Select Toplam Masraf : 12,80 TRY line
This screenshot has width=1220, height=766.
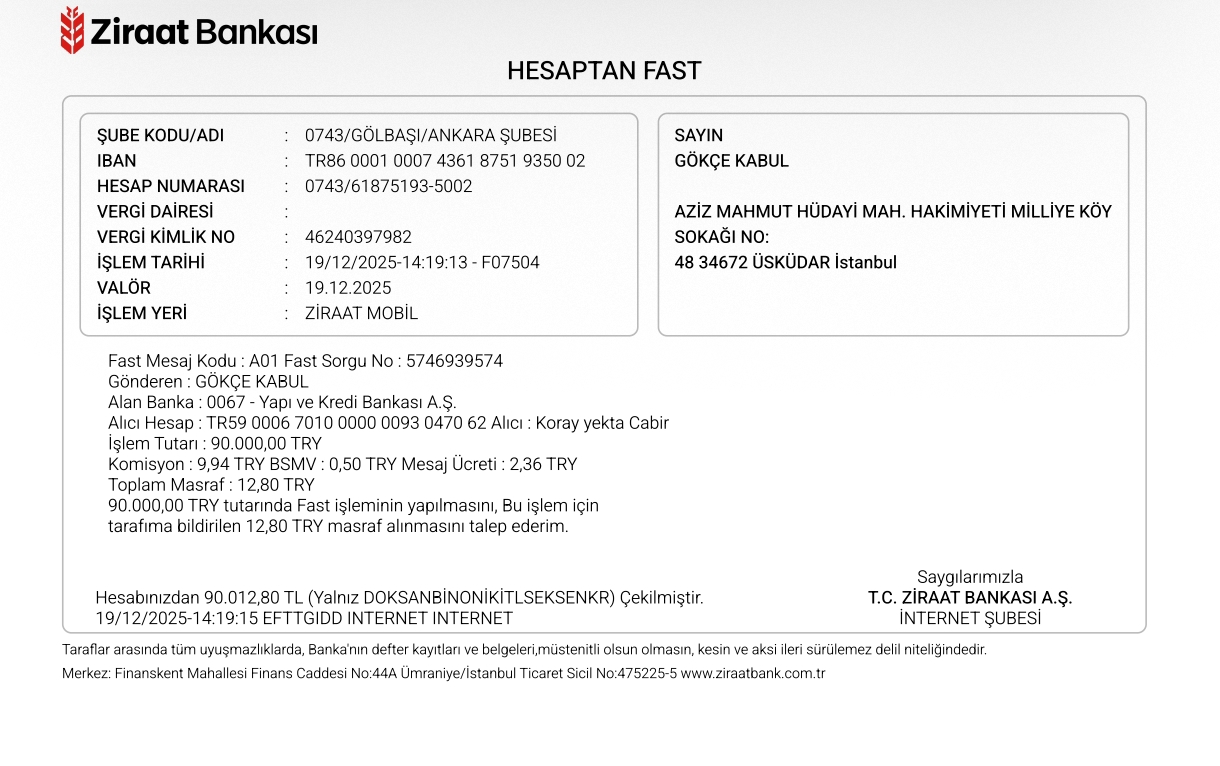[x=211, y=485]
